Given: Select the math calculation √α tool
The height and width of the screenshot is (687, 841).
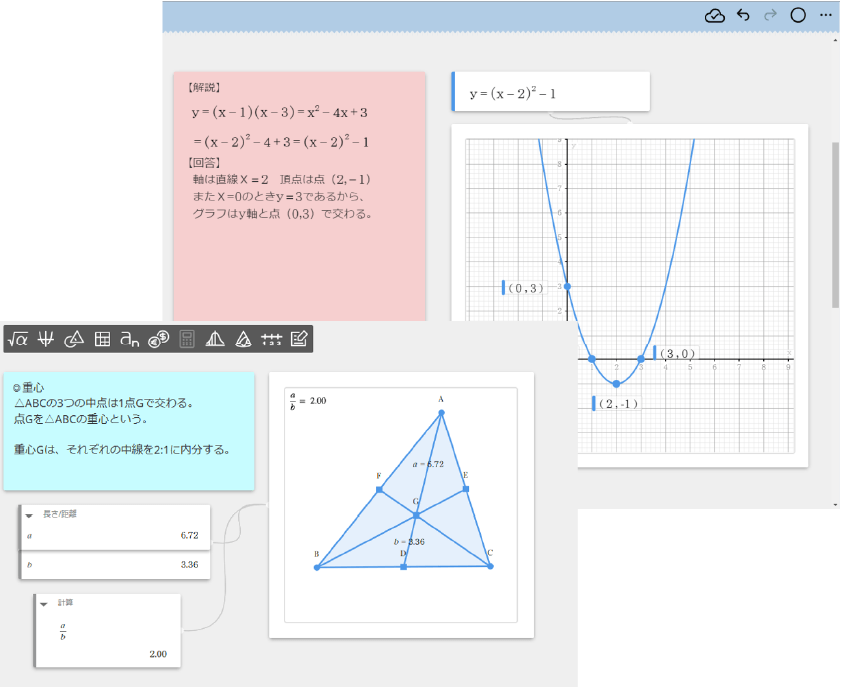Looking at the screenshot, I should click(x=17, y=338).
